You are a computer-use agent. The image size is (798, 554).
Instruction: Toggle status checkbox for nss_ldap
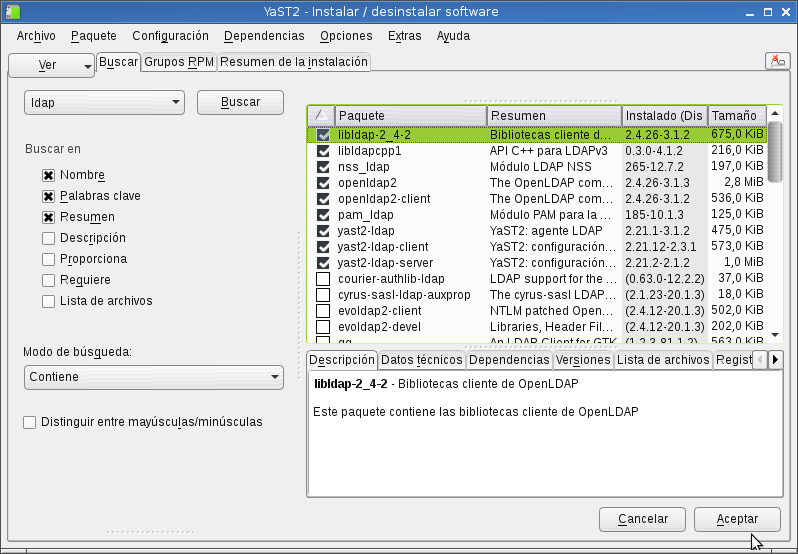tap(323, 167)
